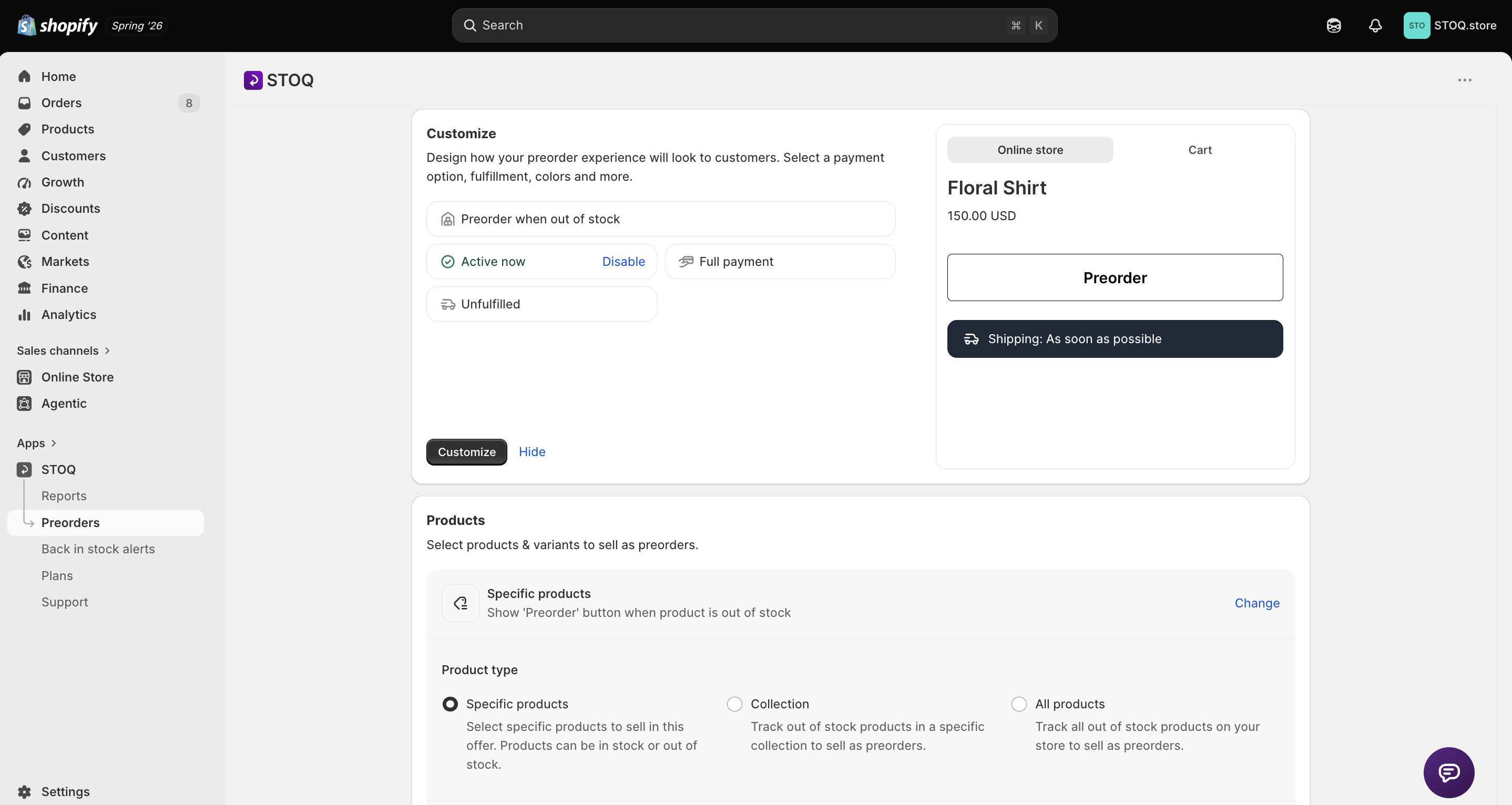Expand Sales channels section chevron
The width and height of the screenshot is (1512, 805).
pos(107,351)
